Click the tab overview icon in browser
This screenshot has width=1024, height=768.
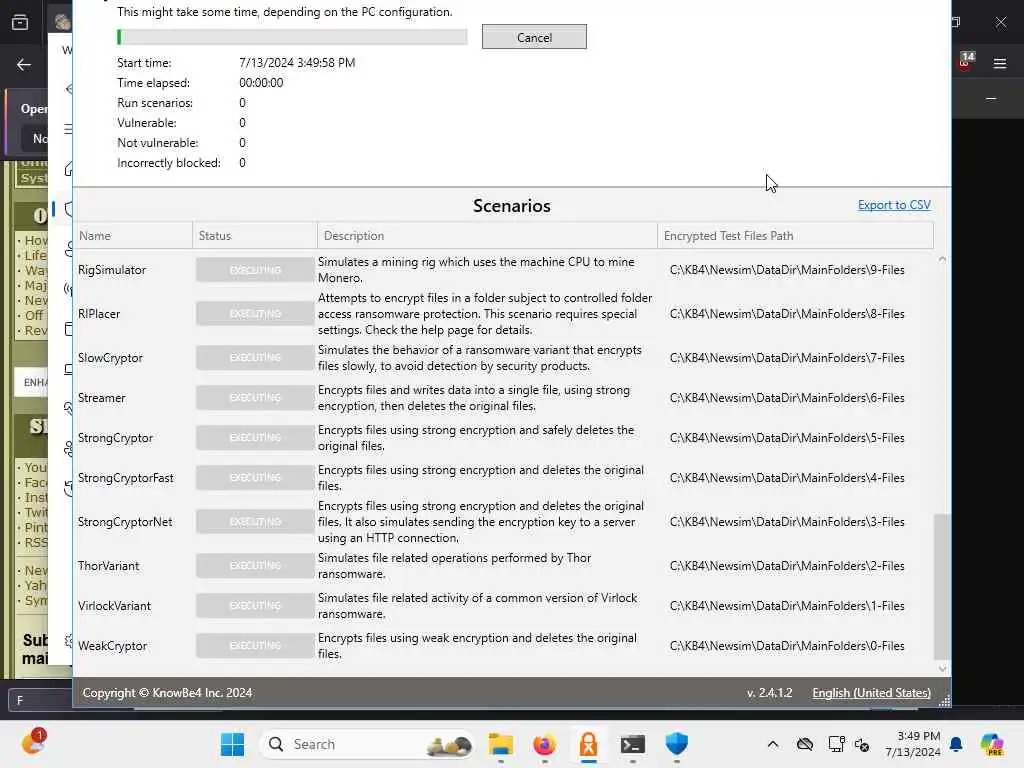(20, 22)
